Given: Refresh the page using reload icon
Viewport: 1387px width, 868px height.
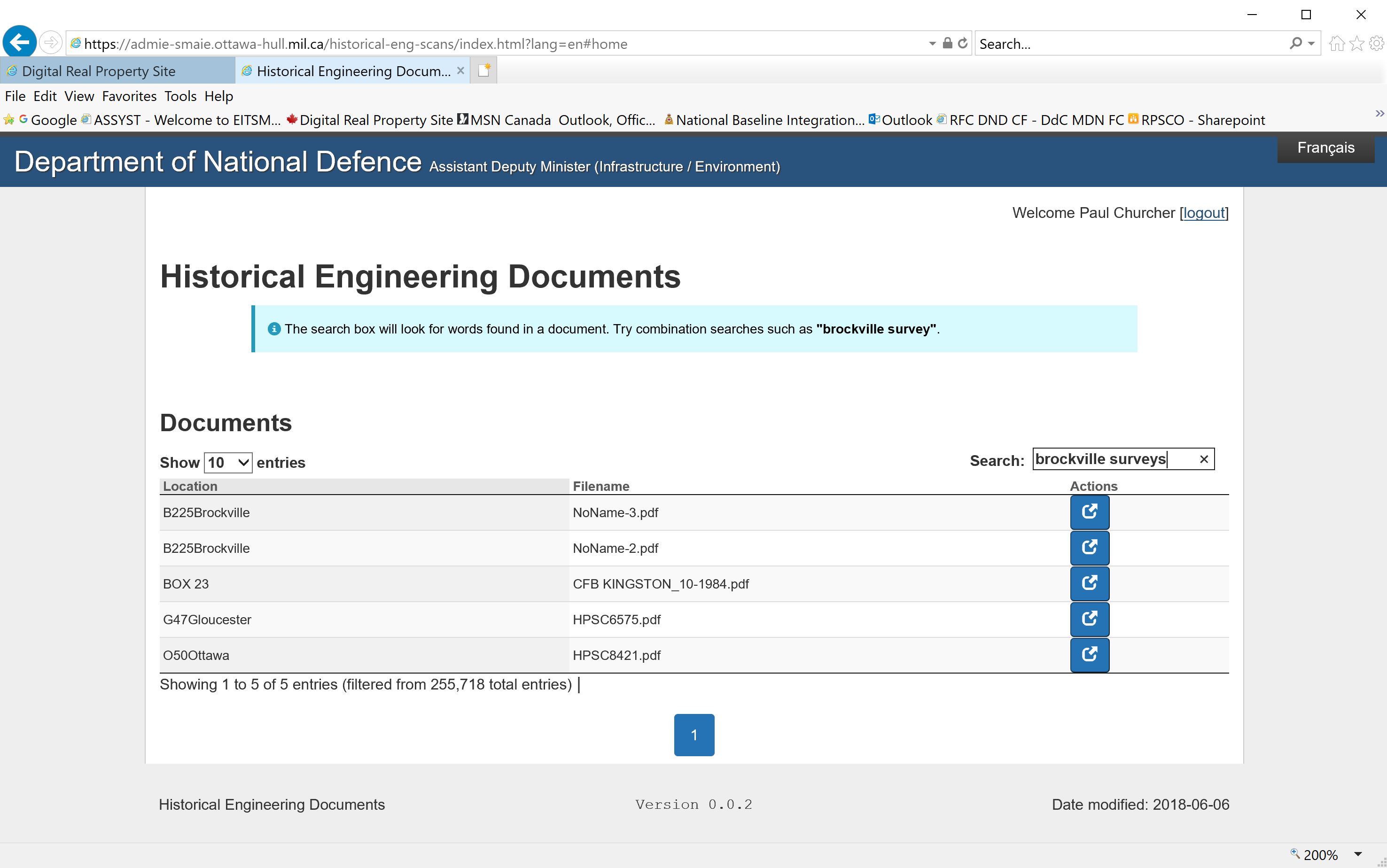Looking at the screenshot, I should pyautogui.click(x=963, y=44).
